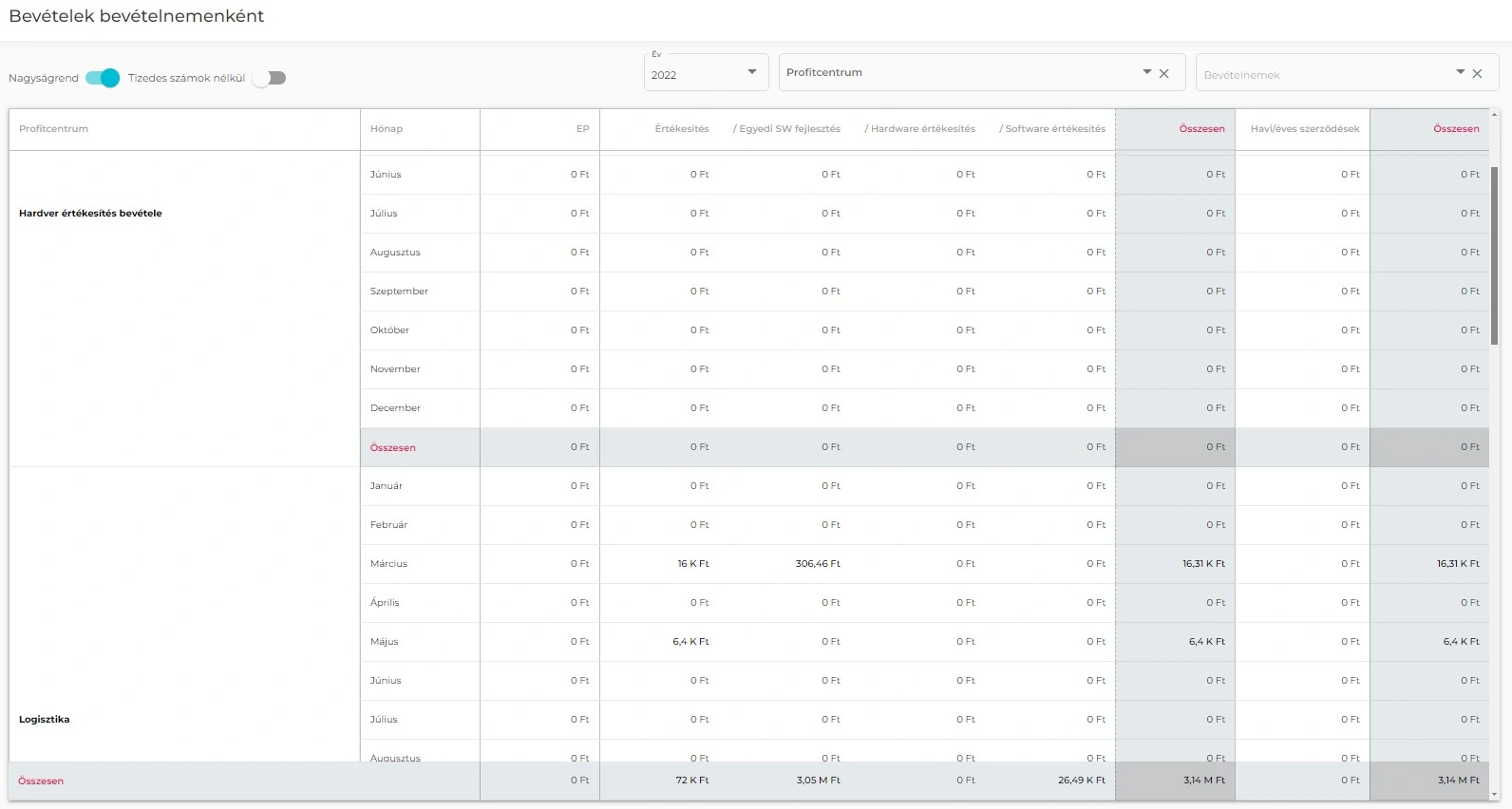Viewport: 1512px width, 809px height.
Task: Click the / Software értékesítés column header
Action: coord(1052,129)
